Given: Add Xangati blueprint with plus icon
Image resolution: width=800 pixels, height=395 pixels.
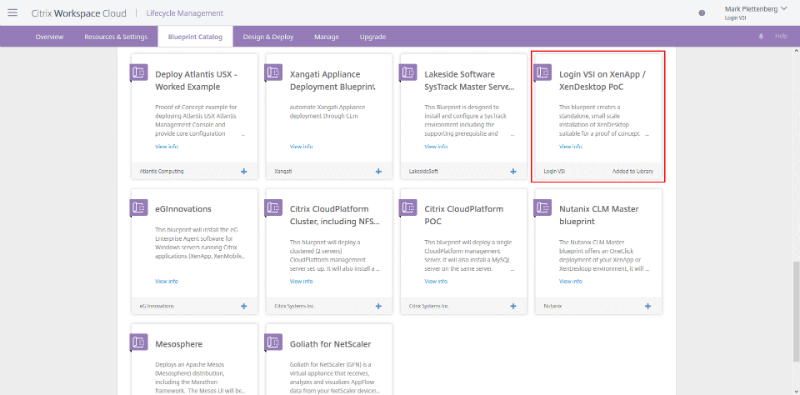Looking at the screenshot, I should tap(379, 171).
